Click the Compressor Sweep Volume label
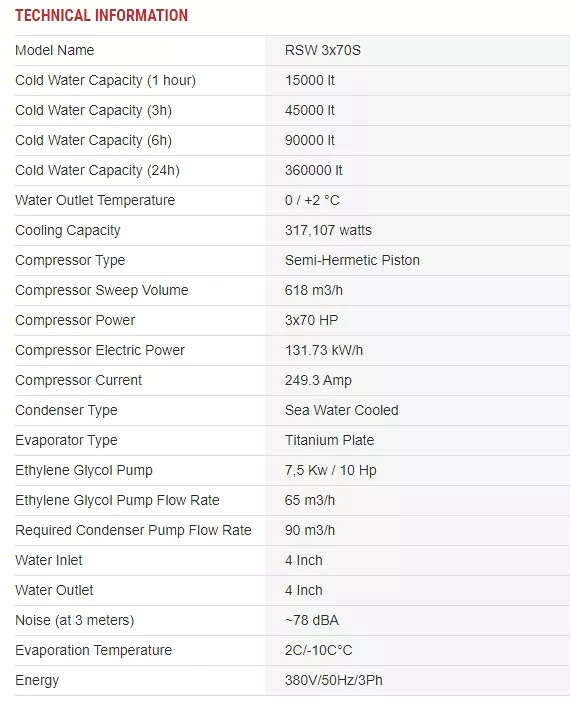The height and width of the screenshot is (702, 571). tap(102, 290)
